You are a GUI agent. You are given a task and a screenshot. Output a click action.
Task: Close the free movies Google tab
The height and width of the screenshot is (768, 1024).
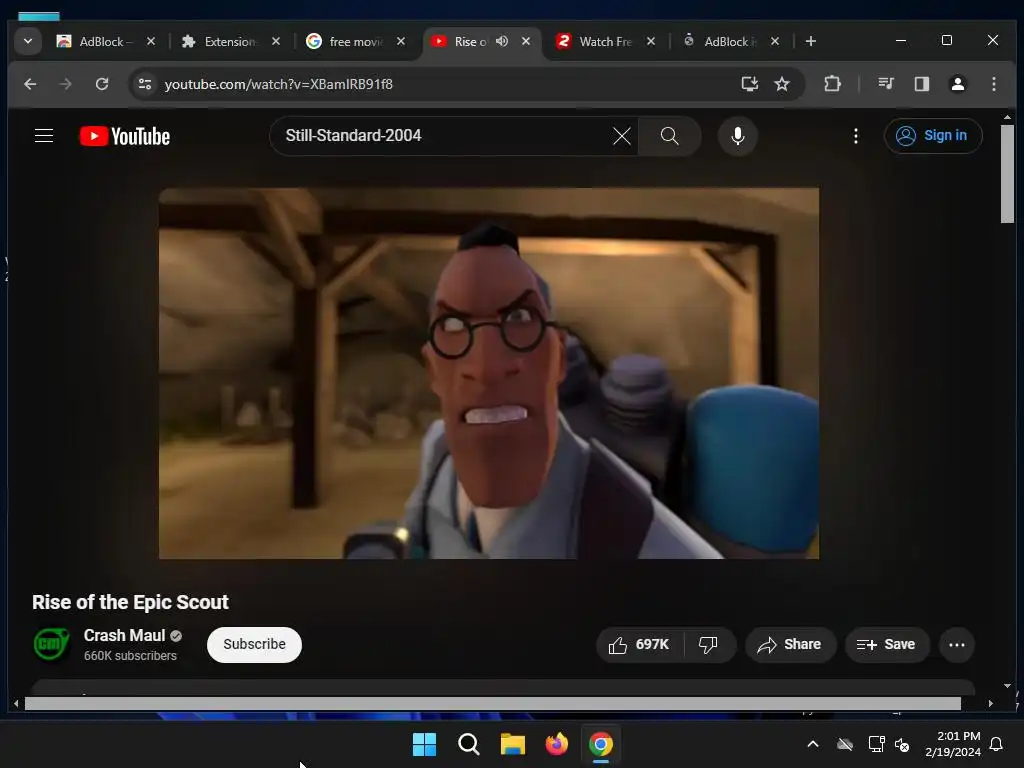[x=400, y=41]
